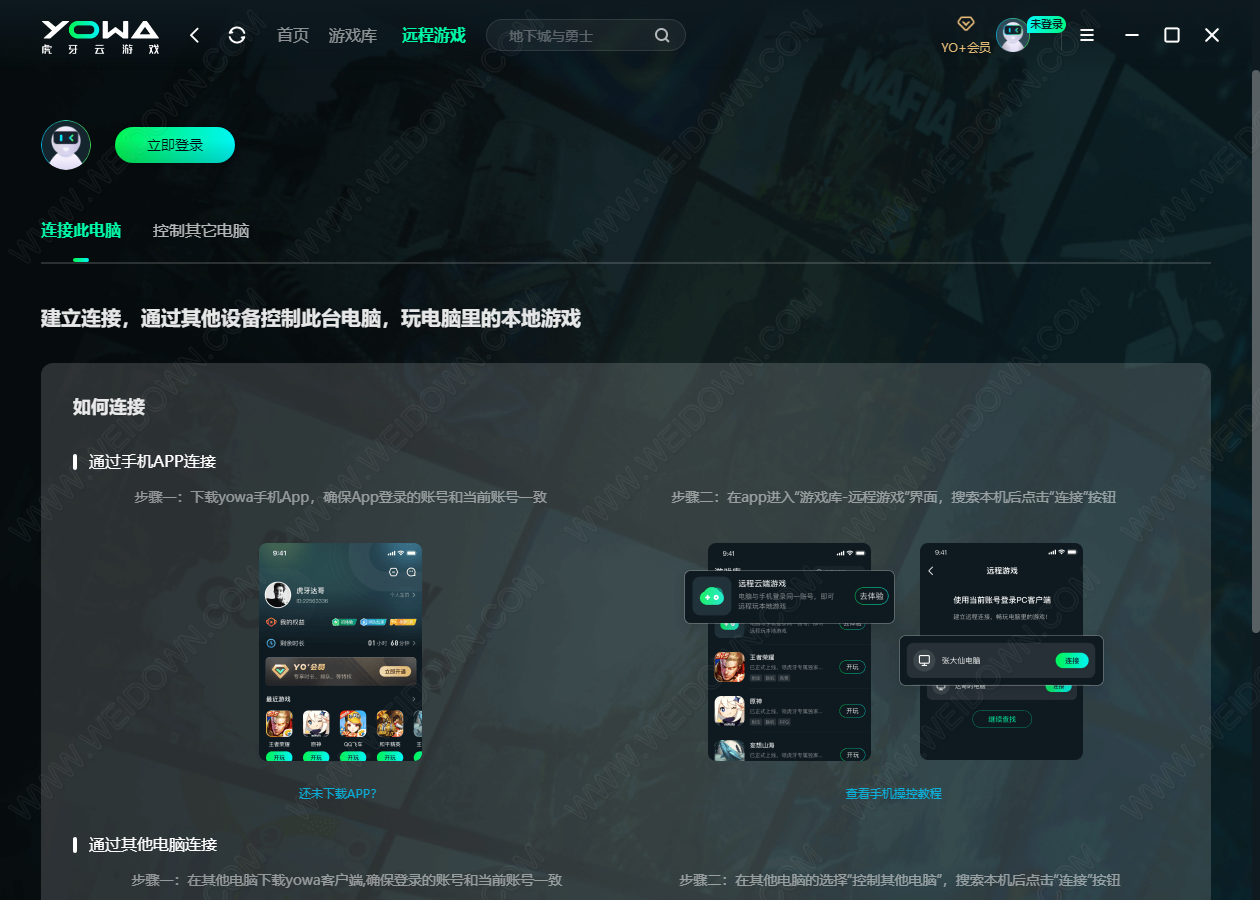Click the 如何连接 heading

click(x=109, y=407)
